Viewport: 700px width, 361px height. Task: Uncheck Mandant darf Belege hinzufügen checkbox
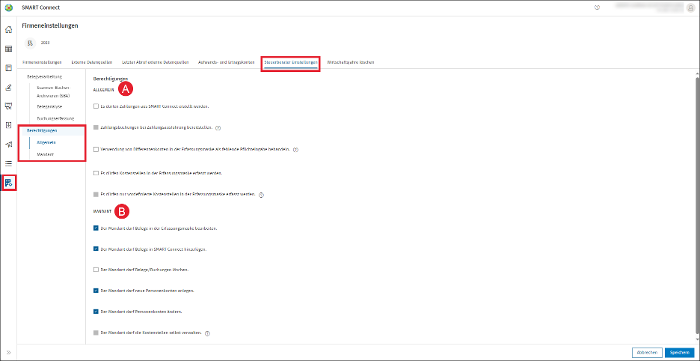tap(96, 249)
